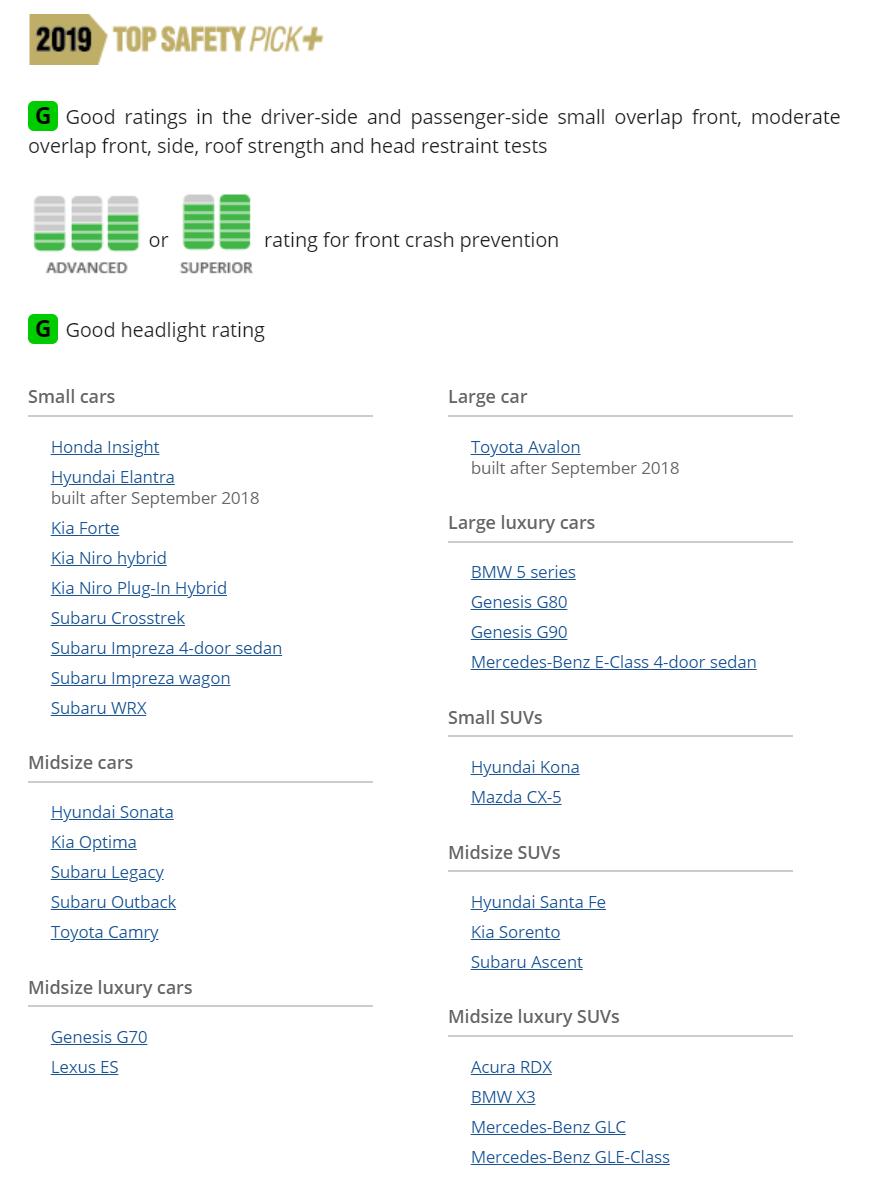Open the Subaru WRX link
The height and width of the screenshot is (1197, 876).
coord(99,708)
